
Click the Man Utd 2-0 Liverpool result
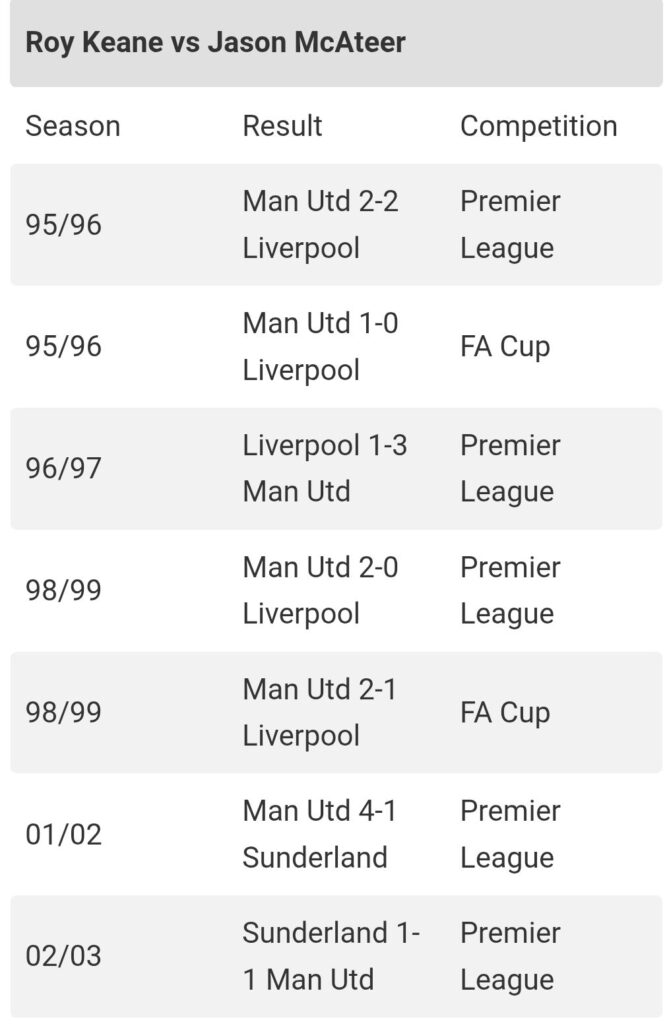[320, 590]
